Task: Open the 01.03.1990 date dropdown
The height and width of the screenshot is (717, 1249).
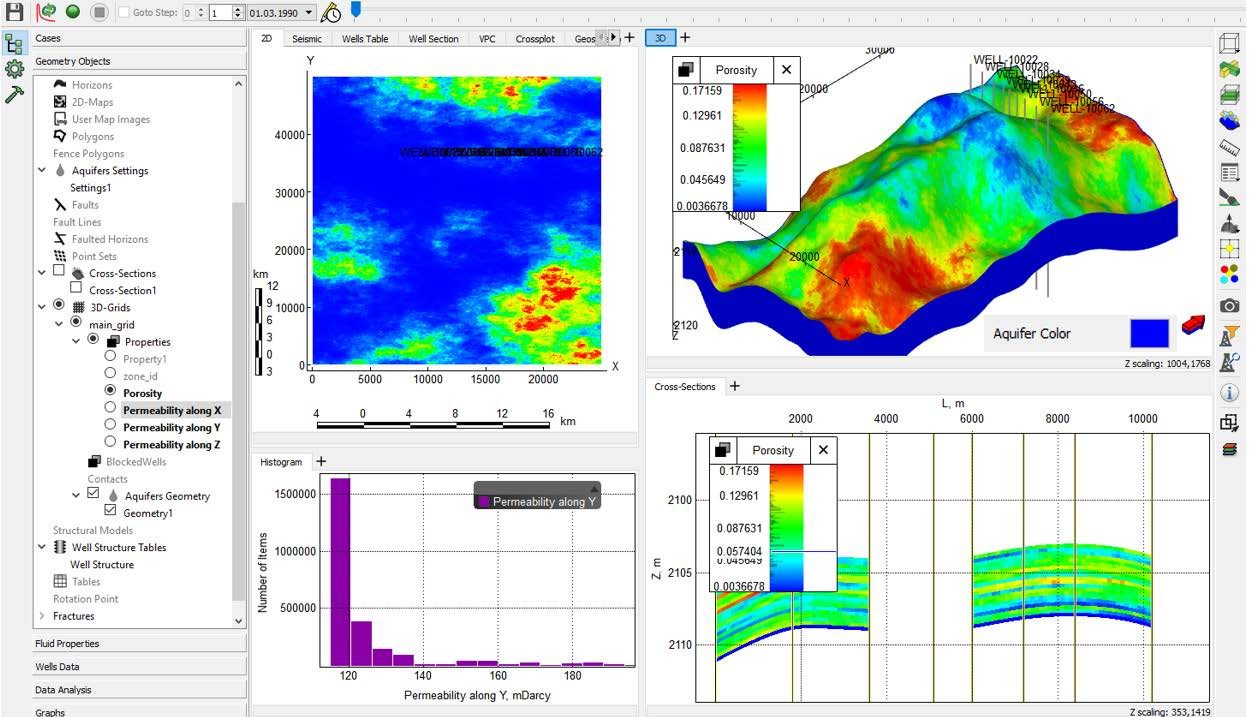Action: [x=307, y=12]
